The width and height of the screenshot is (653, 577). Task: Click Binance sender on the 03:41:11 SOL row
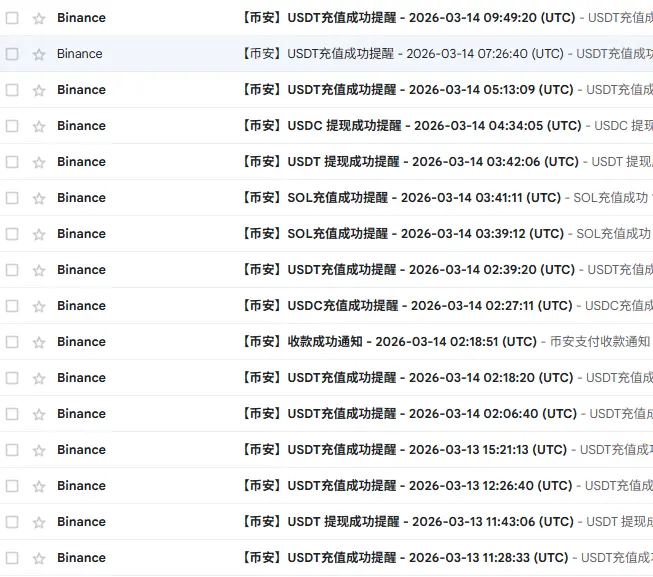click(x=81, y=198)
